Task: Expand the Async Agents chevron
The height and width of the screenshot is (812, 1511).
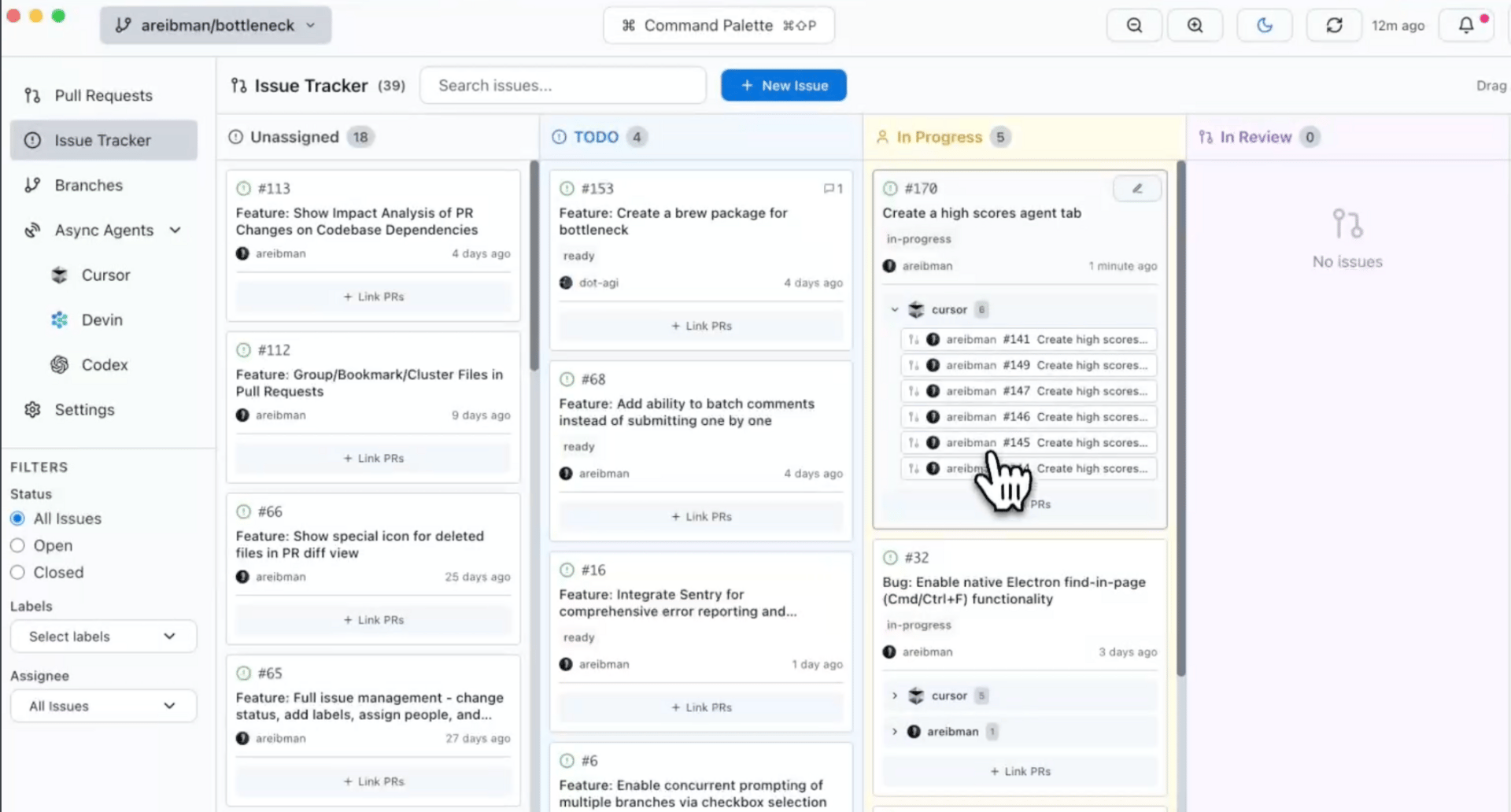Action: point(175,231)
